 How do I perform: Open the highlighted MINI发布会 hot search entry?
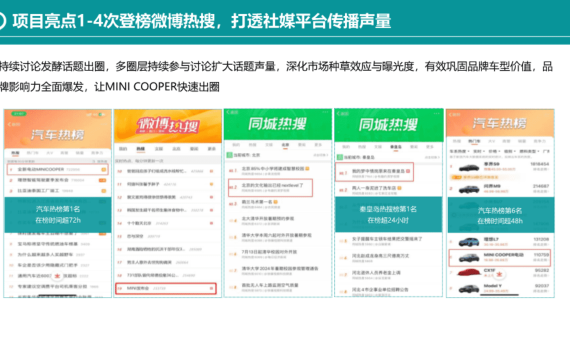[166, 288]
